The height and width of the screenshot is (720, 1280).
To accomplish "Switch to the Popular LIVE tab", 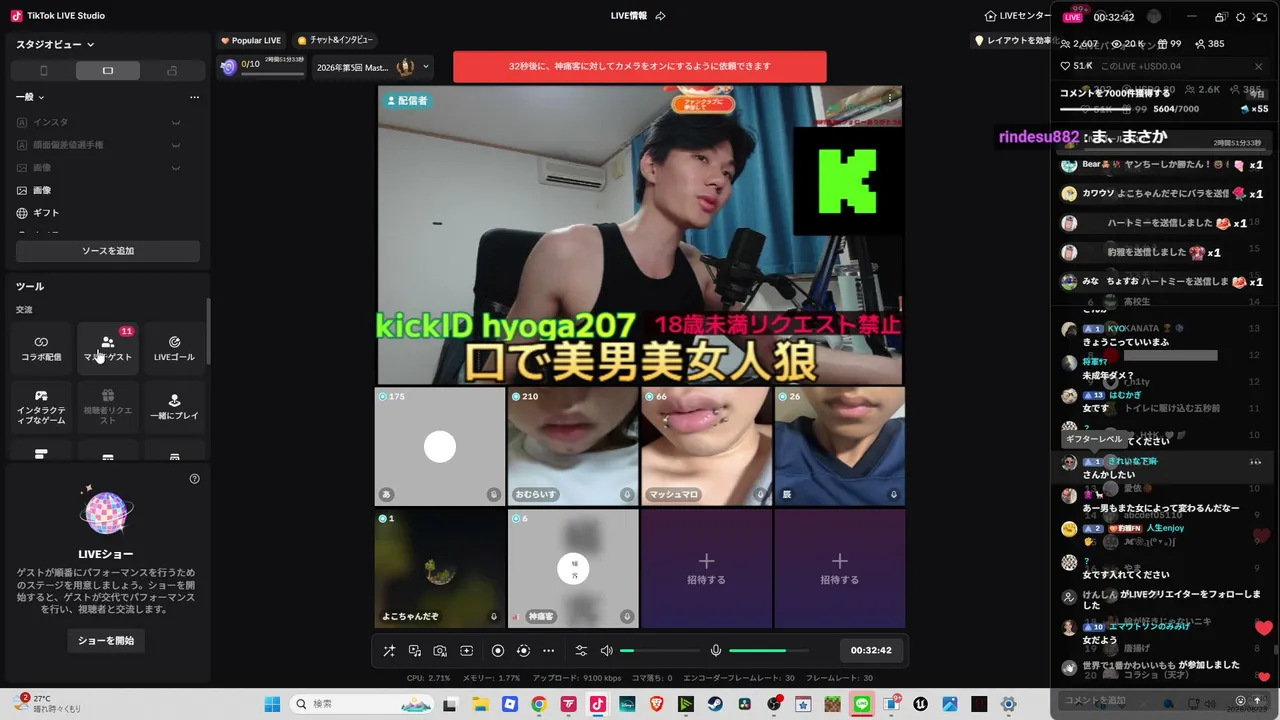I will (251, 40).
